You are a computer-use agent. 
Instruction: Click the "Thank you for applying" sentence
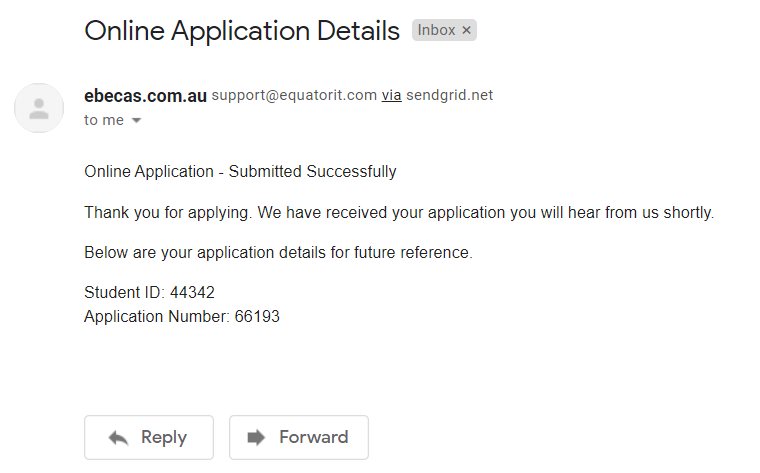point(399,212)
